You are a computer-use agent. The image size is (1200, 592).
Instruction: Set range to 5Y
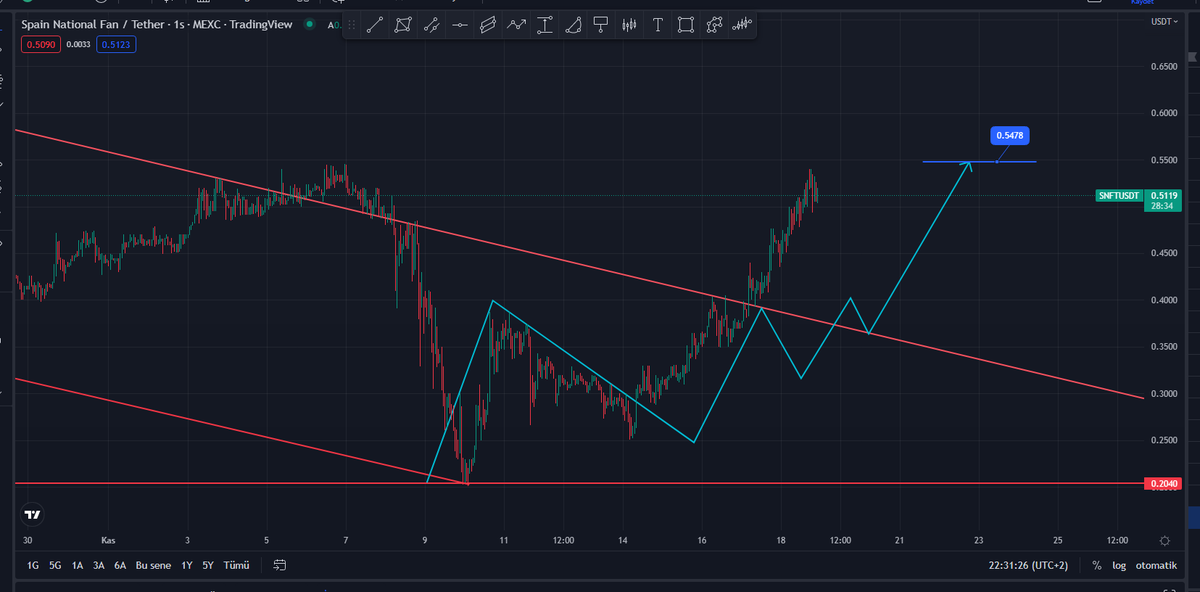pyautogui.click(x=208, y=565)
